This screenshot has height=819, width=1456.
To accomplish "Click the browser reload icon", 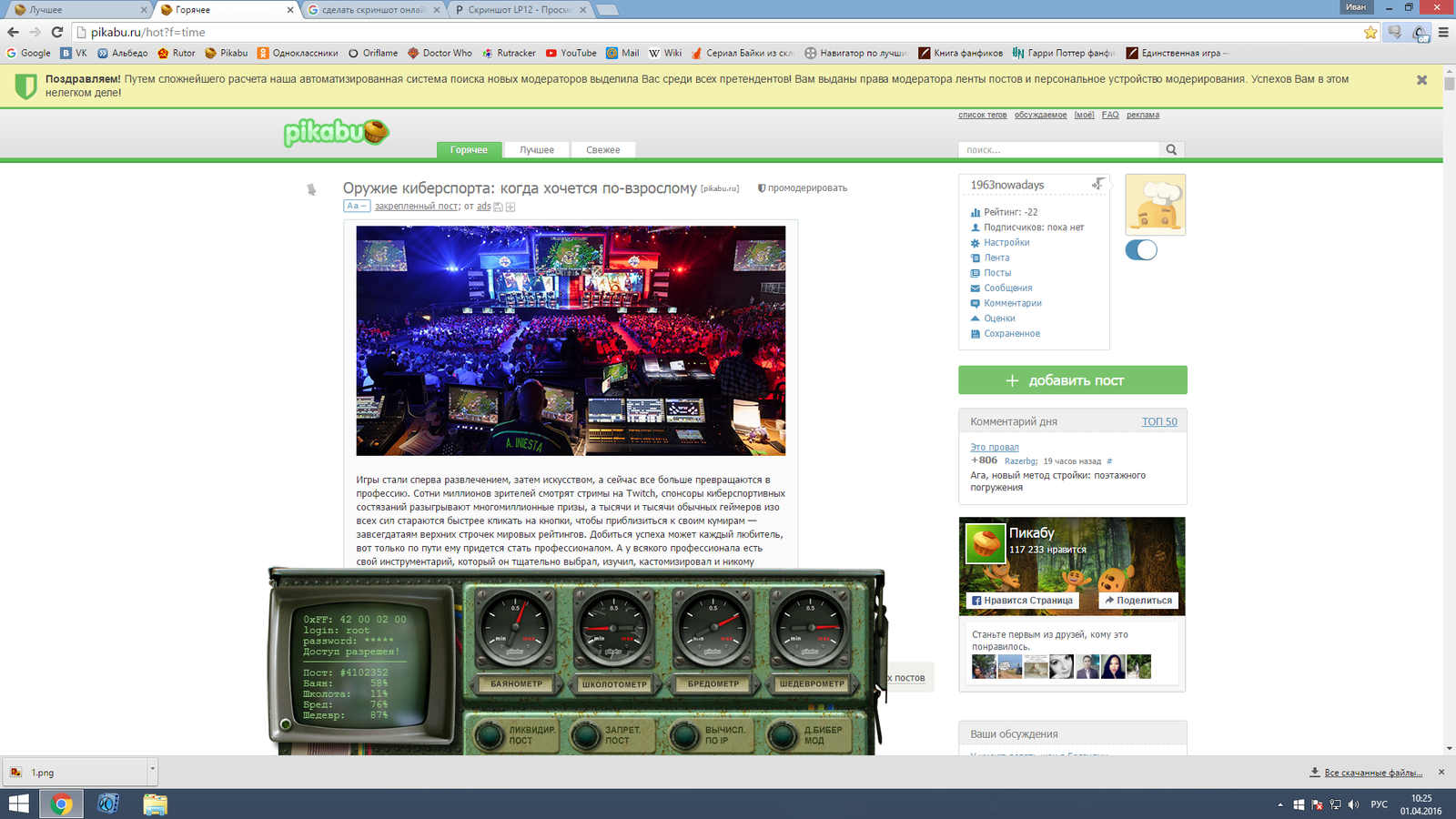I will point(56,32).
